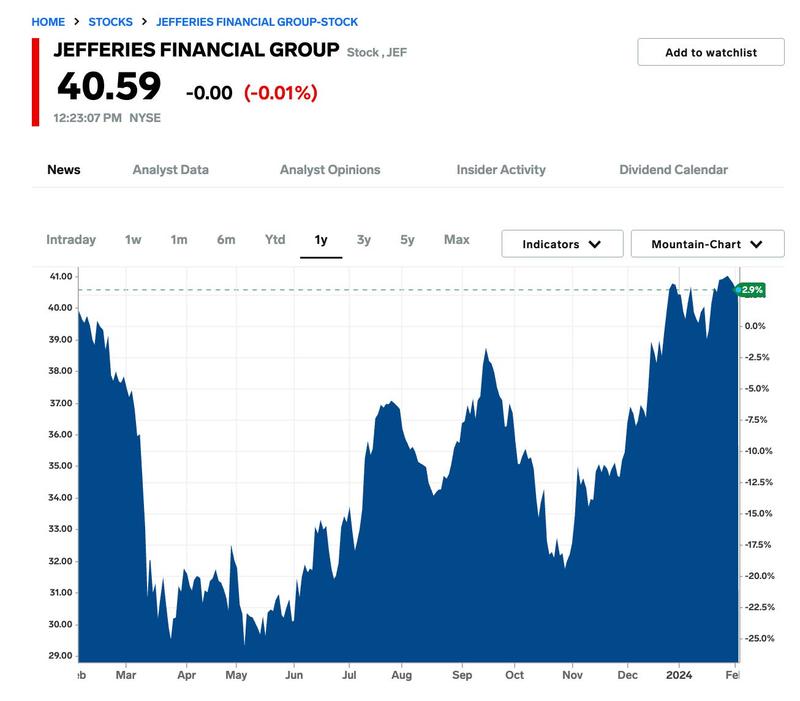View the Insider Activity tab
This screenshot has width=800, height=701.
[x=501, y=170]
